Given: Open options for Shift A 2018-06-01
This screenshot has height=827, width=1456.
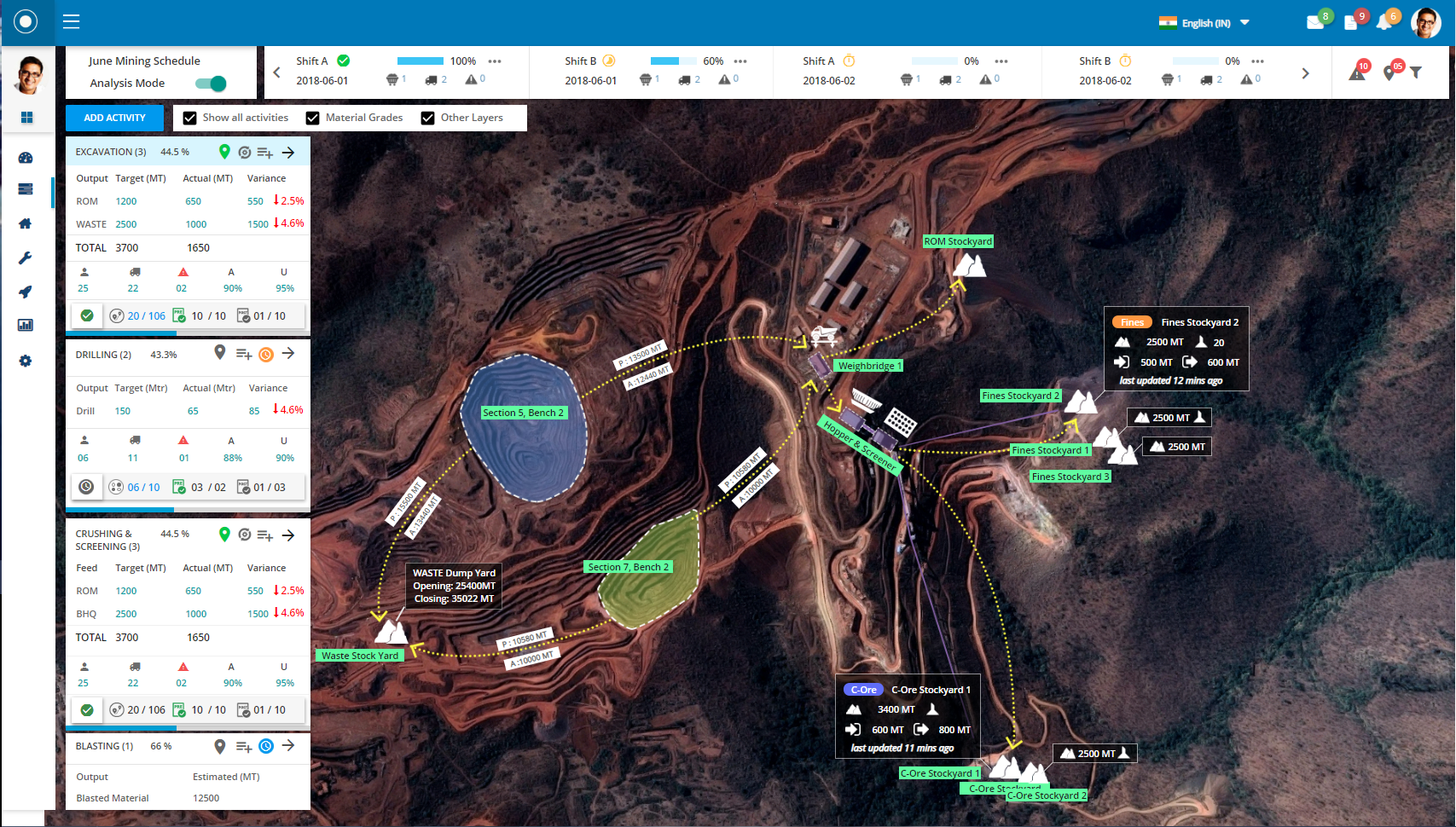Looking at the screenshot, I should point(495,61).
